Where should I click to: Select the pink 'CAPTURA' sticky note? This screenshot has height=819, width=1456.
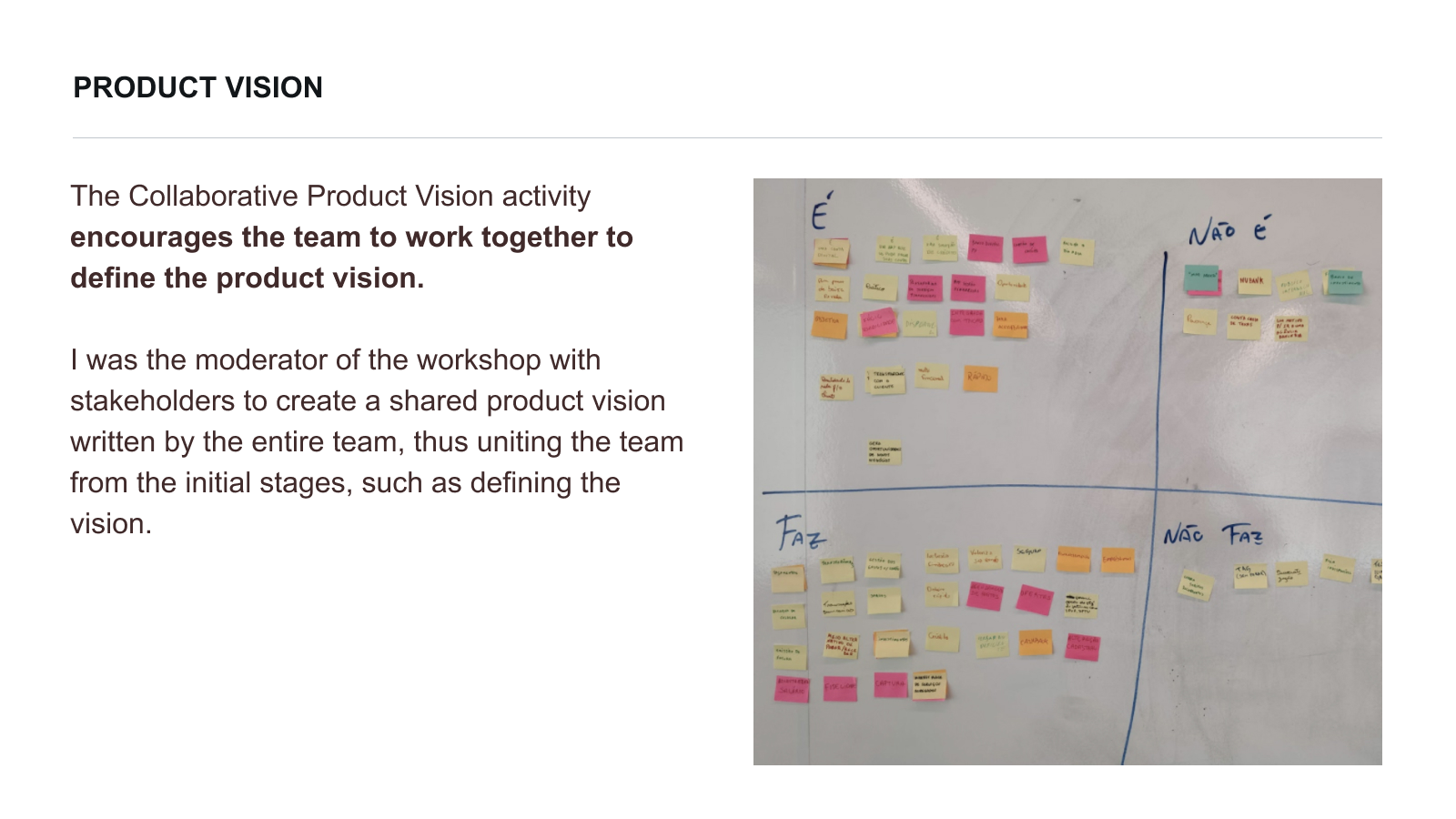tap(889, 683)
